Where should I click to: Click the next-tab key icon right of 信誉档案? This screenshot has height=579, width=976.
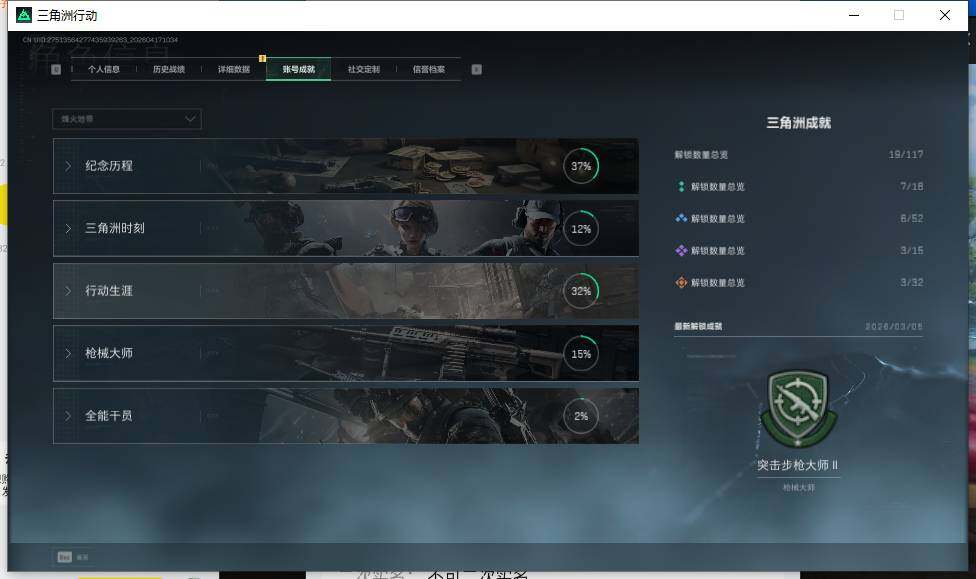[476, 70]
